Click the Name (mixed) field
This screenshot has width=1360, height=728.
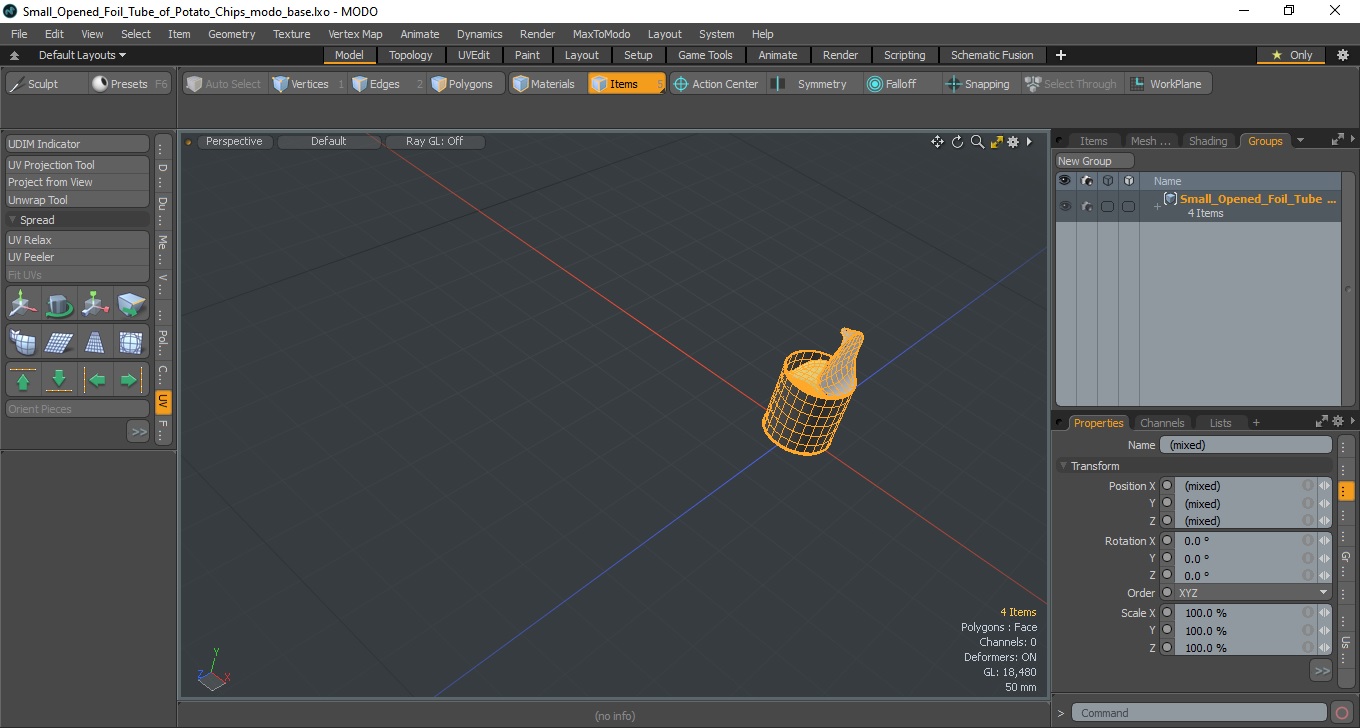[x=1246, y=445]
